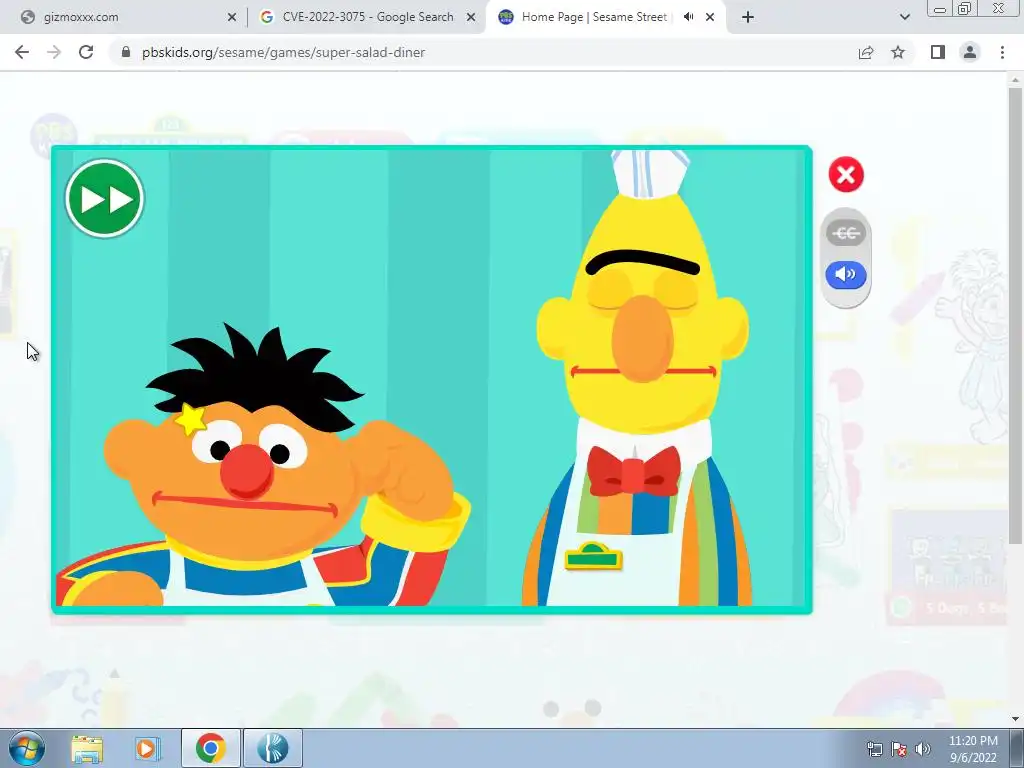Mute game sound with the blue speaker button
1024x768 pixels.
(x=846, y=274)
